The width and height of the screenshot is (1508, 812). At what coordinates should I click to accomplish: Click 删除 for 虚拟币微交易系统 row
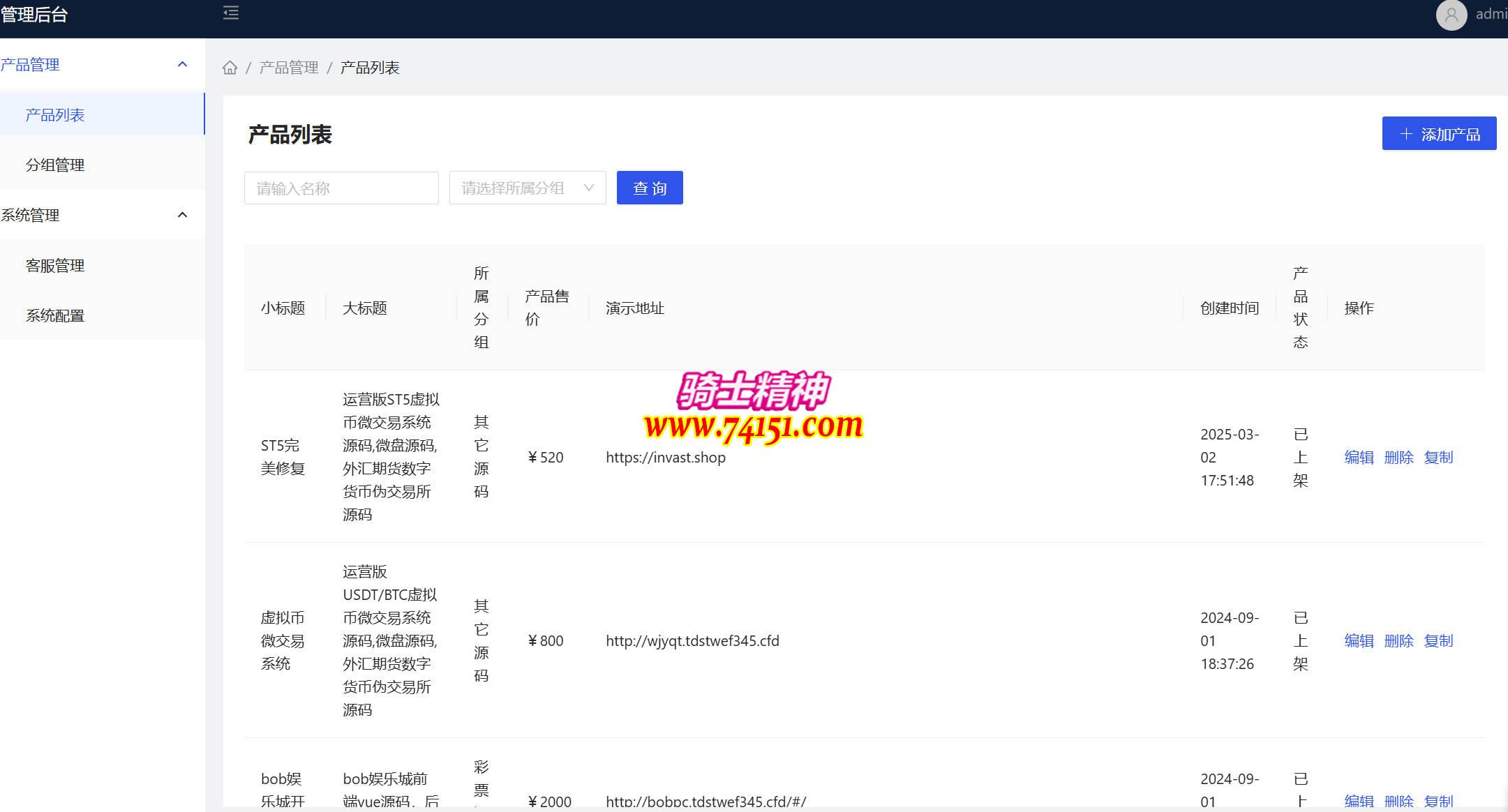(x=1398, y=640)
